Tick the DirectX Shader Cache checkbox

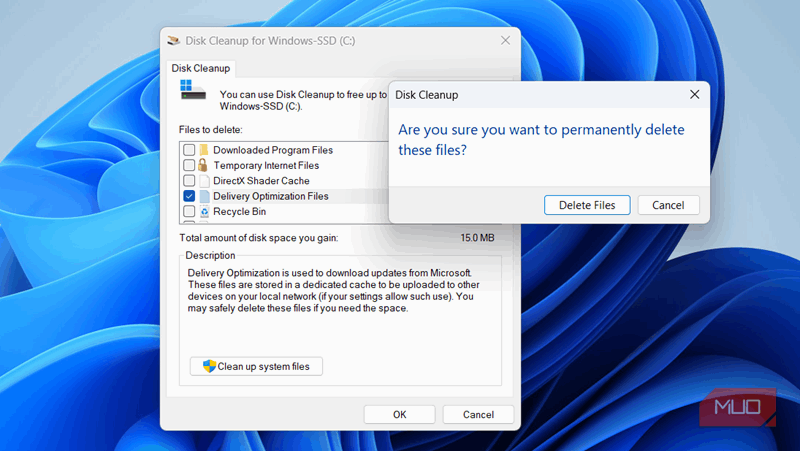pyautogui.click(x=189, y=181)
